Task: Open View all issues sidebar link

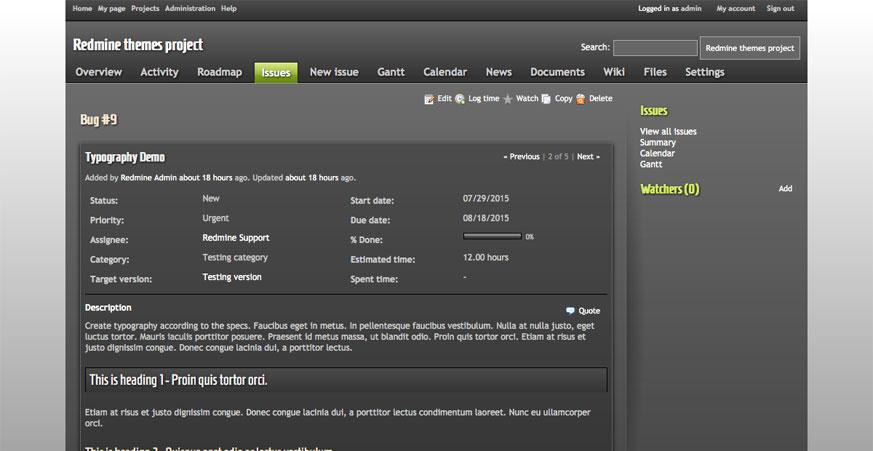Action: (x=668, y=132)
